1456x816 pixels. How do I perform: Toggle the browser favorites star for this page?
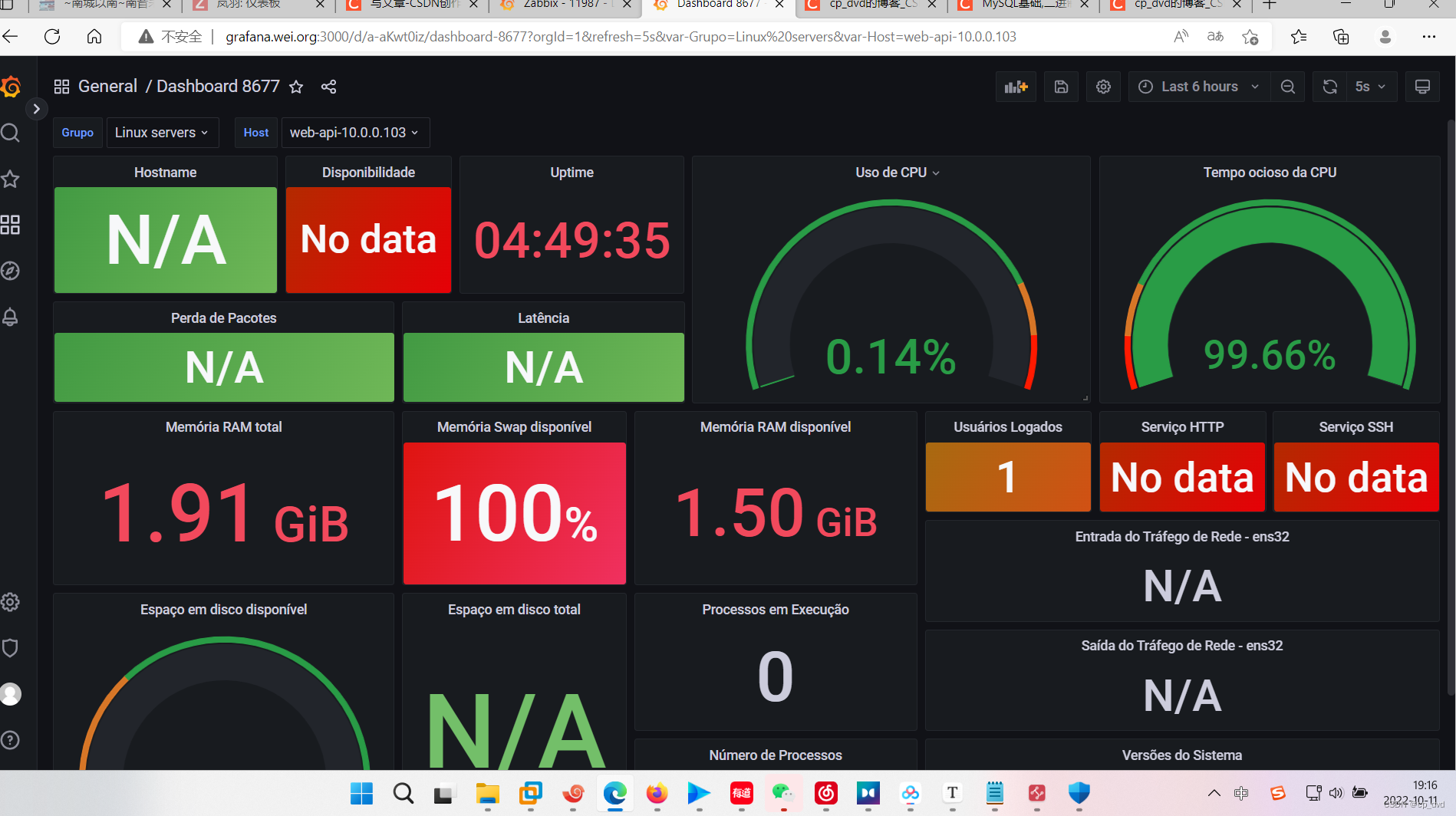[1251, 36]
